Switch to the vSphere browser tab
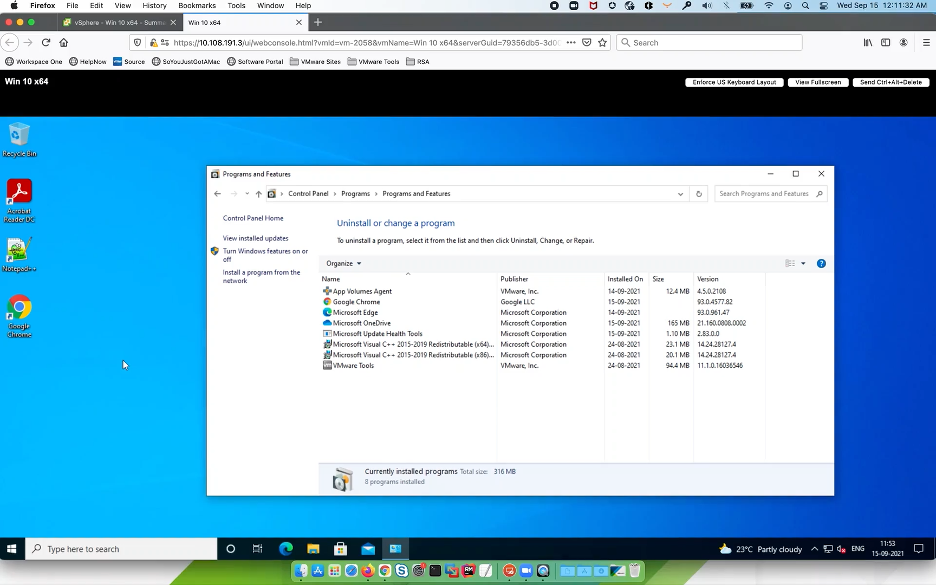 click(112, 22)
